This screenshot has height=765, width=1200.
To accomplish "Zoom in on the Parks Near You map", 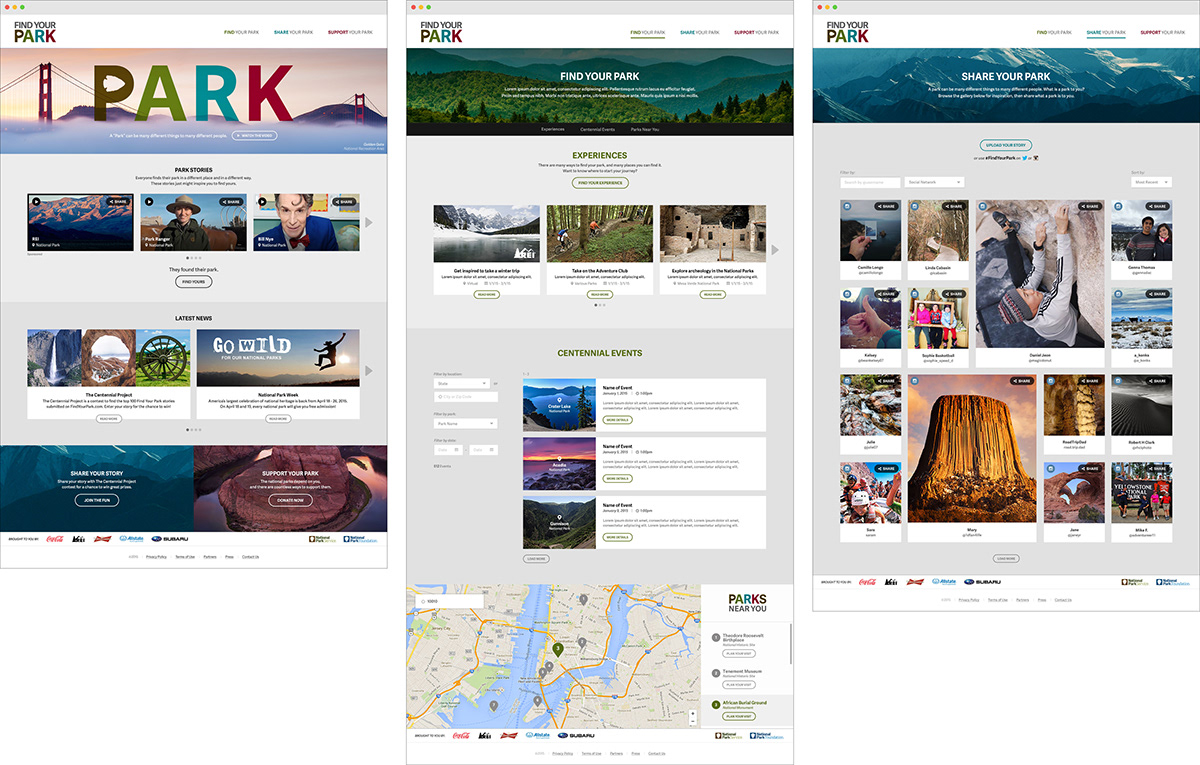I will click(x=693, y=714).
